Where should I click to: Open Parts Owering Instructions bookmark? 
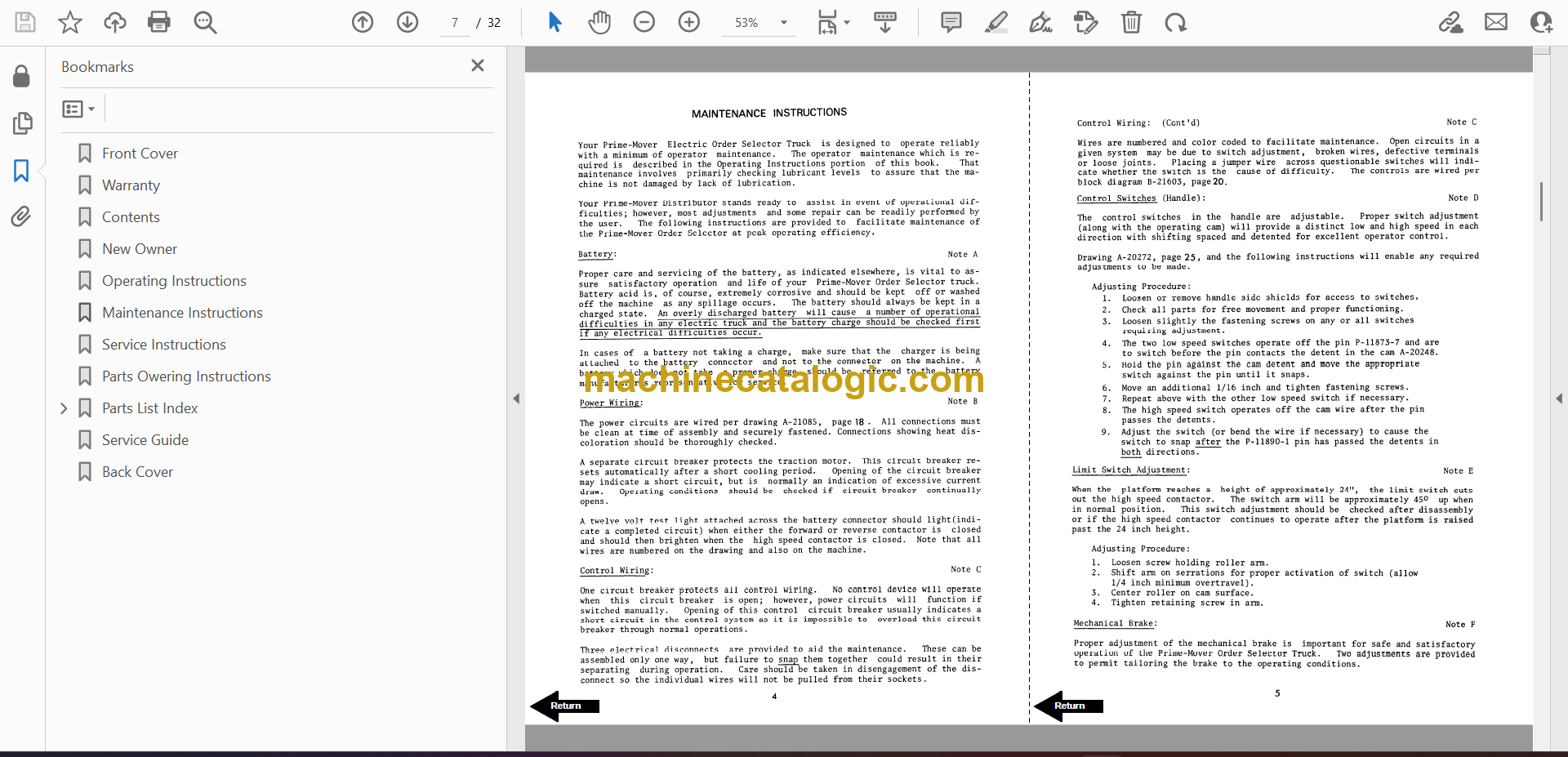[186, 376]
